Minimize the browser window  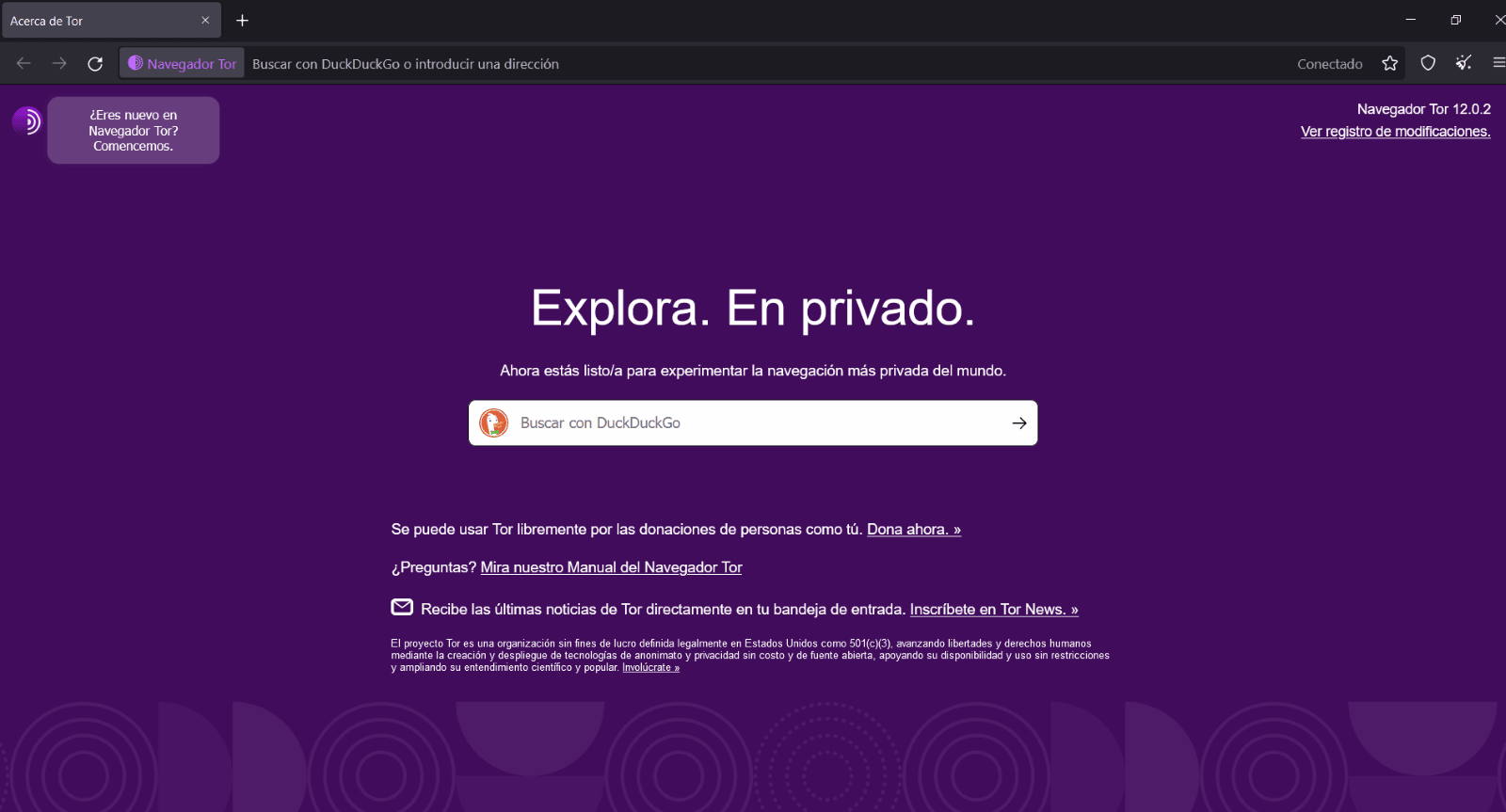coord(1410,20)
